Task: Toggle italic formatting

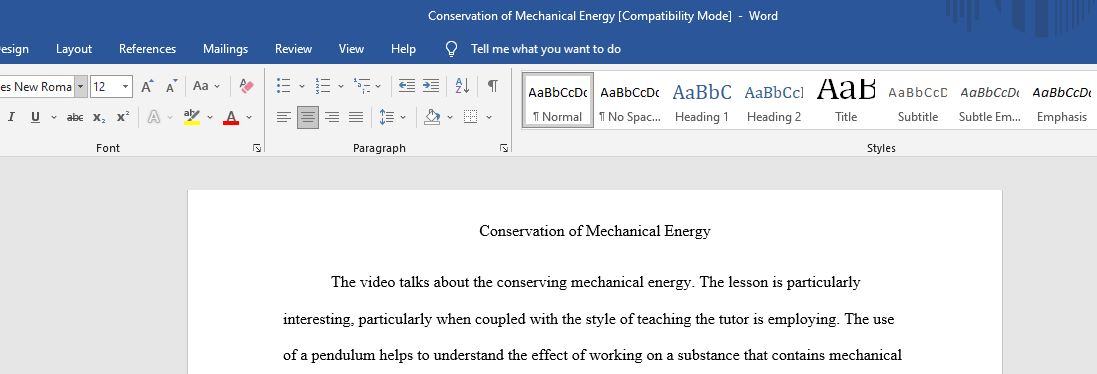Action: [11, 117]
